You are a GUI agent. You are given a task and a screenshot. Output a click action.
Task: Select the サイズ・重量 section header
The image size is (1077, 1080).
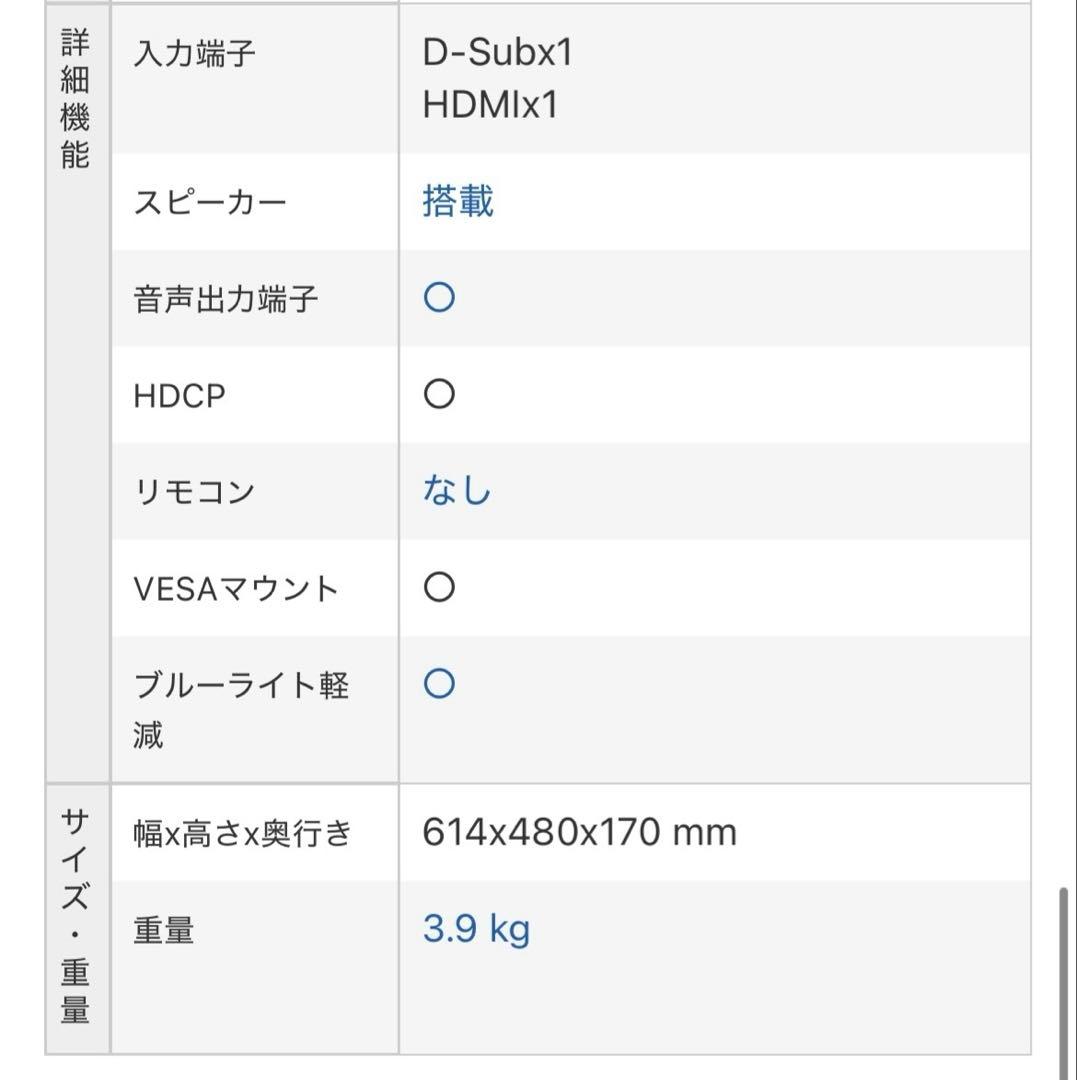point(76,916)
